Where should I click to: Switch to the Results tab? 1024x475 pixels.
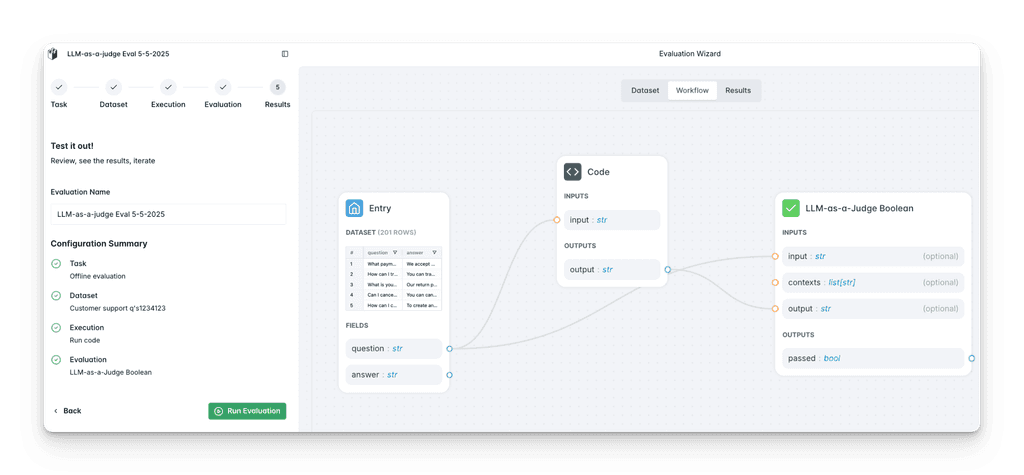coord(738,90)
